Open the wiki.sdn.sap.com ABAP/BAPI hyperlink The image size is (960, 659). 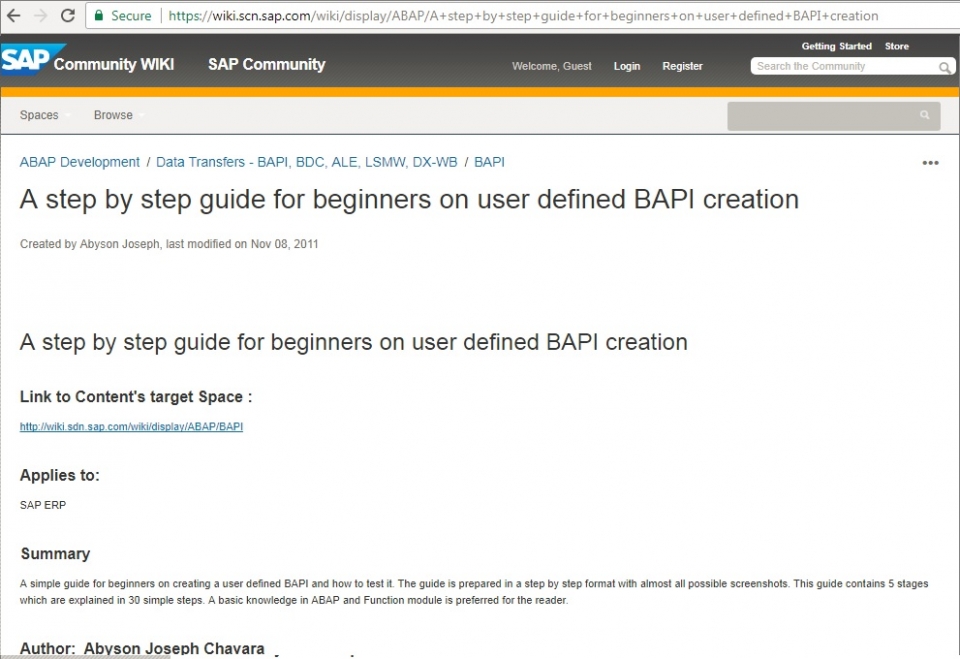[131, 427]
